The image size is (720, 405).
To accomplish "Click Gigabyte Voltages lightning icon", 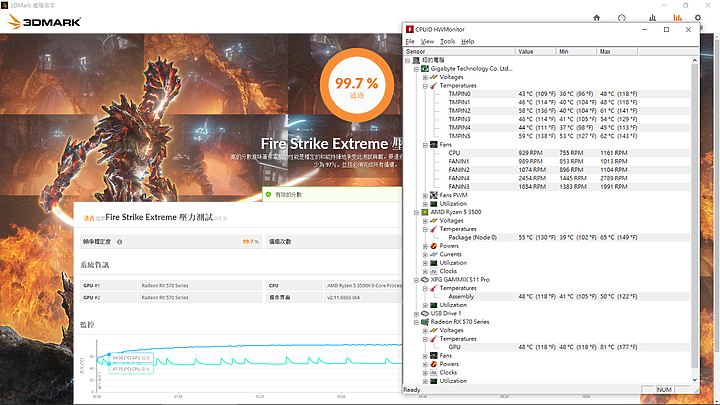I will click(433, 77).
